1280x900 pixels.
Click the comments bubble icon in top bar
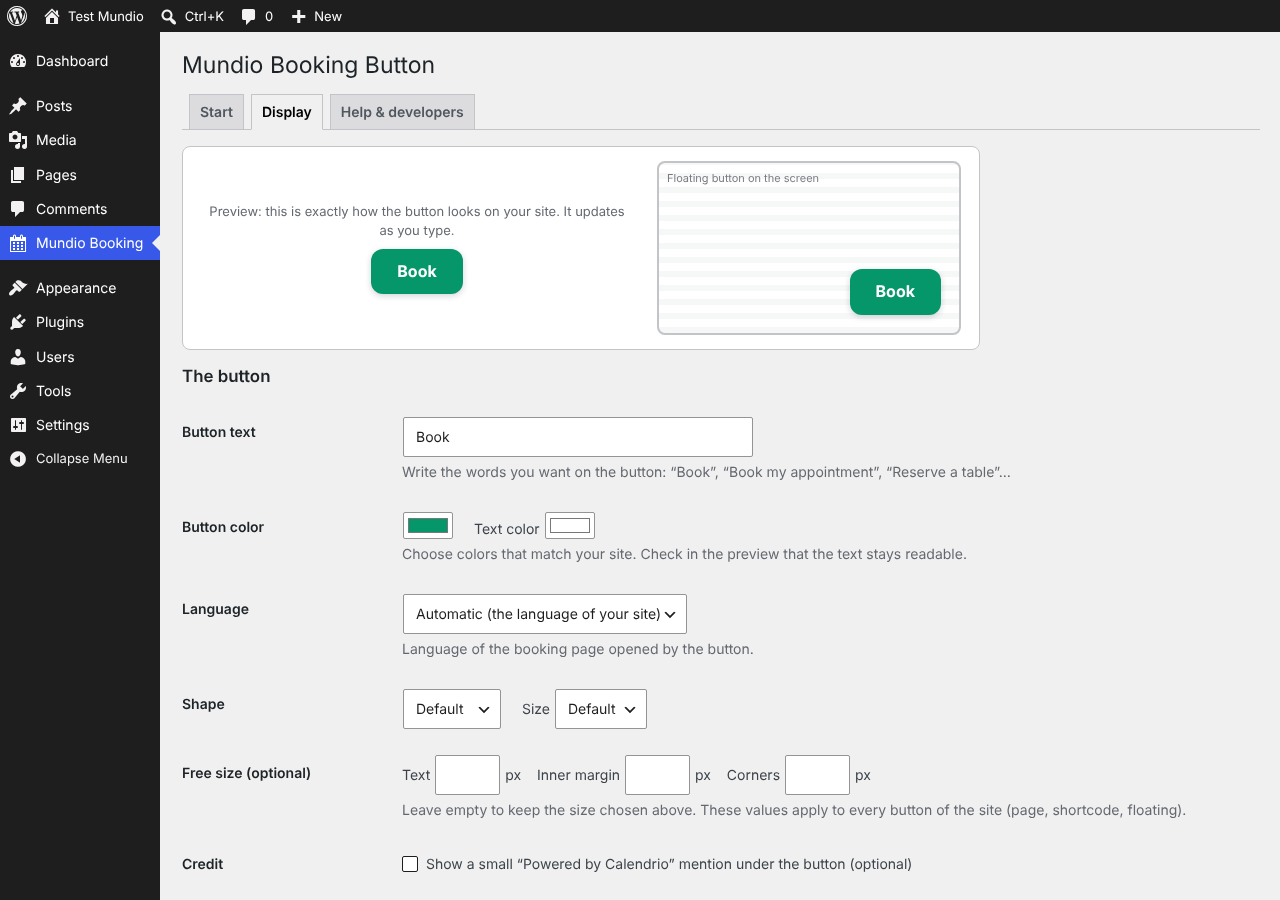249,16
